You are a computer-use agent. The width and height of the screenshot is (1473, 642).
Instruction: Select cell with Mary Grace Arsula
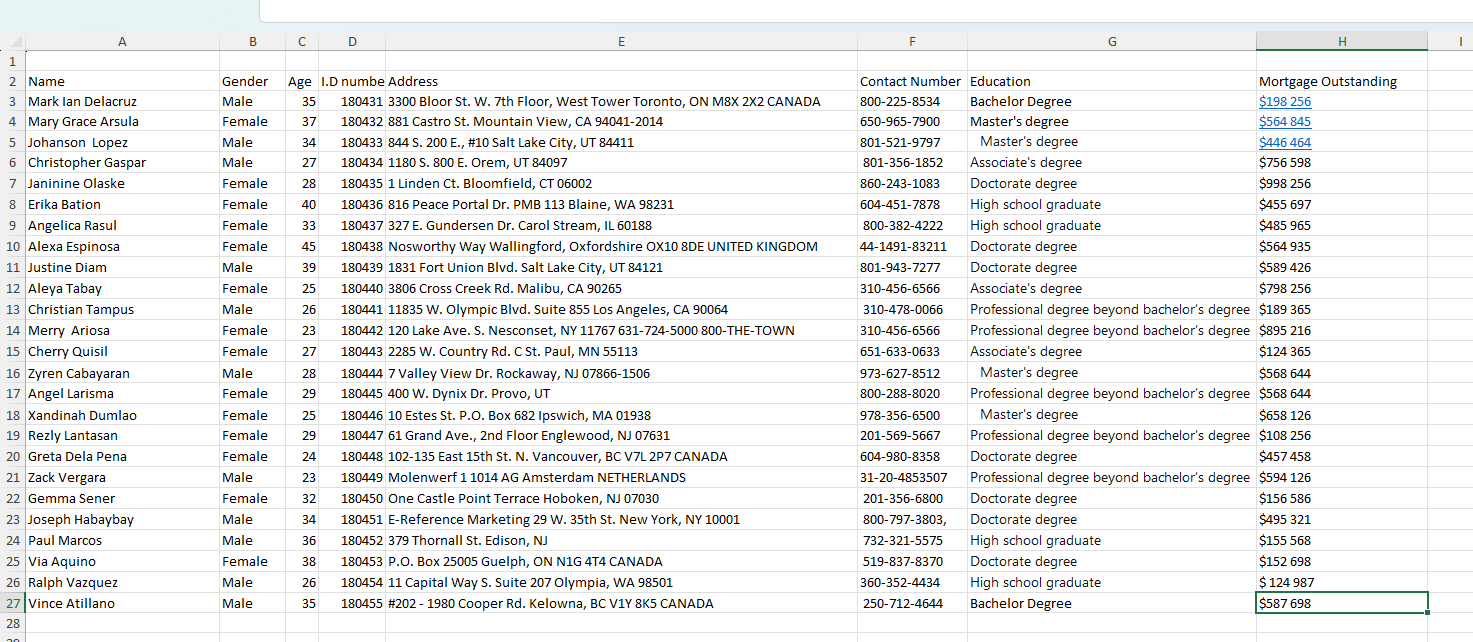point(122,122)
